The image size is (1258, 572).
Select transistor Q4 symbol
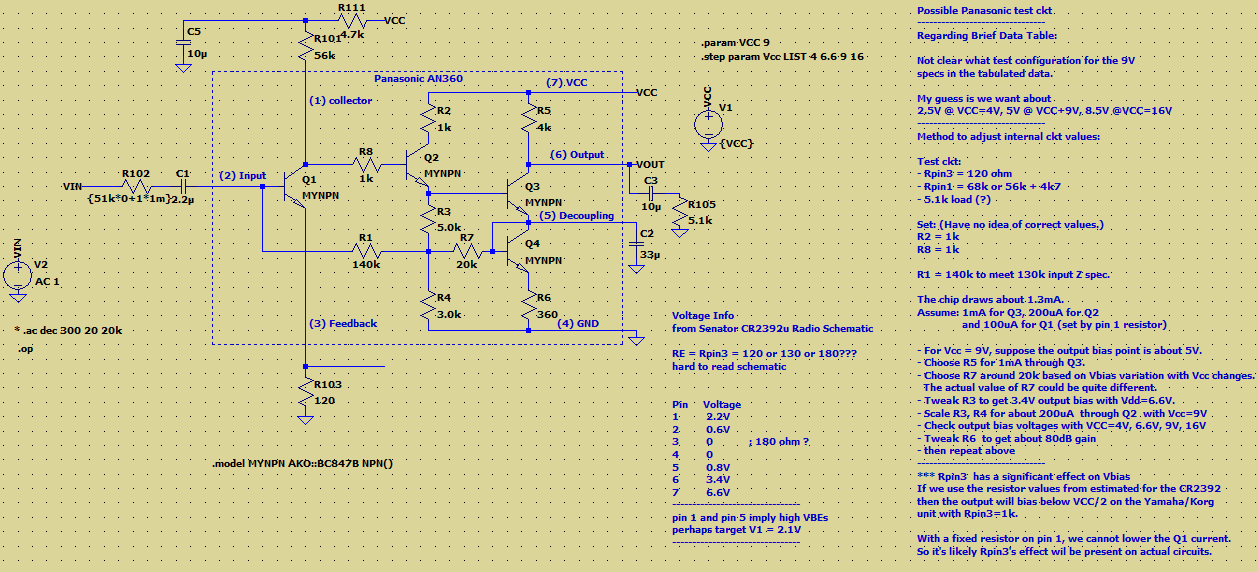coord(520,250)
